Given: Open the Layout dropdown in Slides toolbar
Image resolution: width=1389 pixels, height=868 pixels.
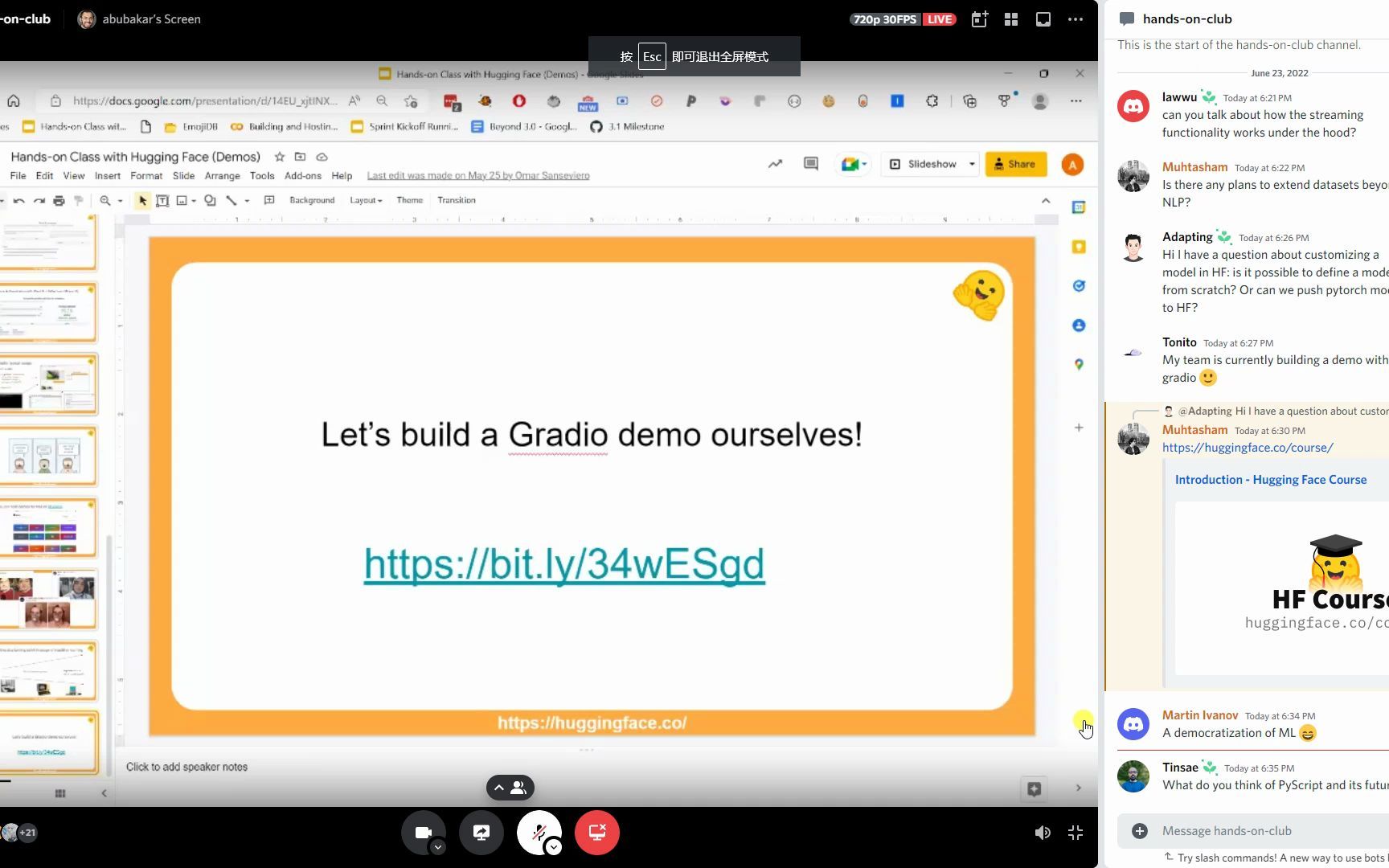Looking at the screenshot, I should pyautogui.click(x=366, y=200).
